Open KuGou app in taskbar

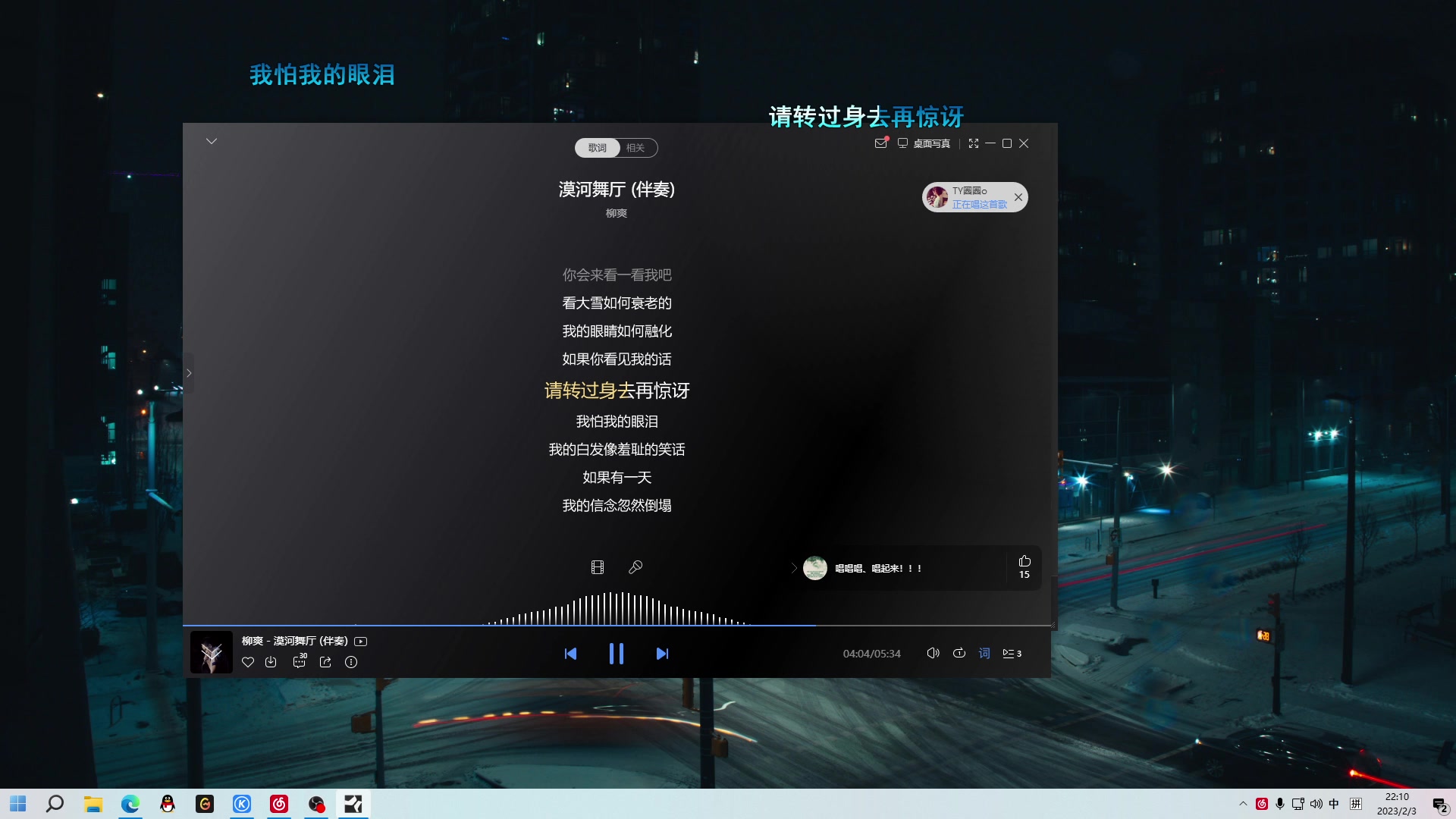tap(242, 804)
